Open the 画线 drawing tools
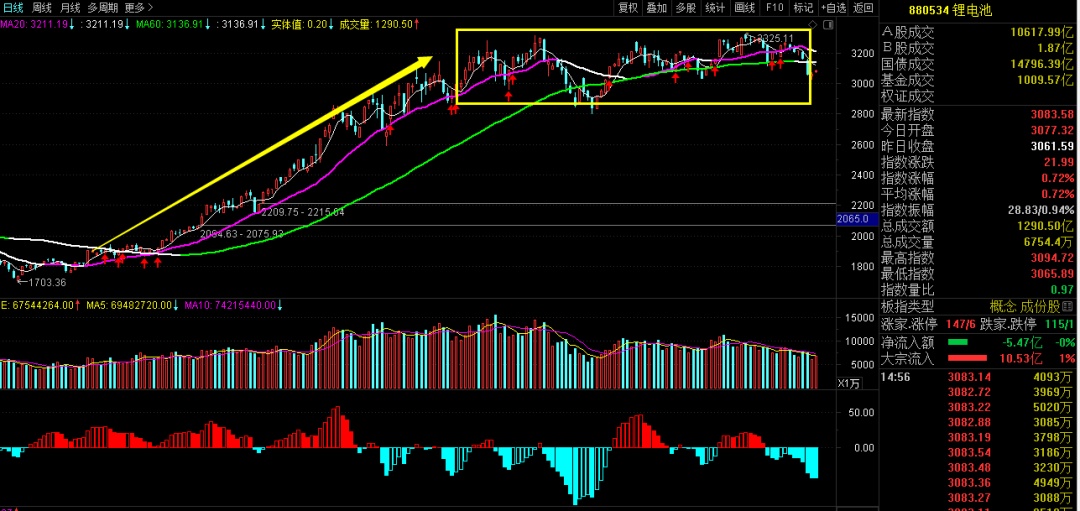The height and width of the screenshot is (511, 1080). (744, 7)
